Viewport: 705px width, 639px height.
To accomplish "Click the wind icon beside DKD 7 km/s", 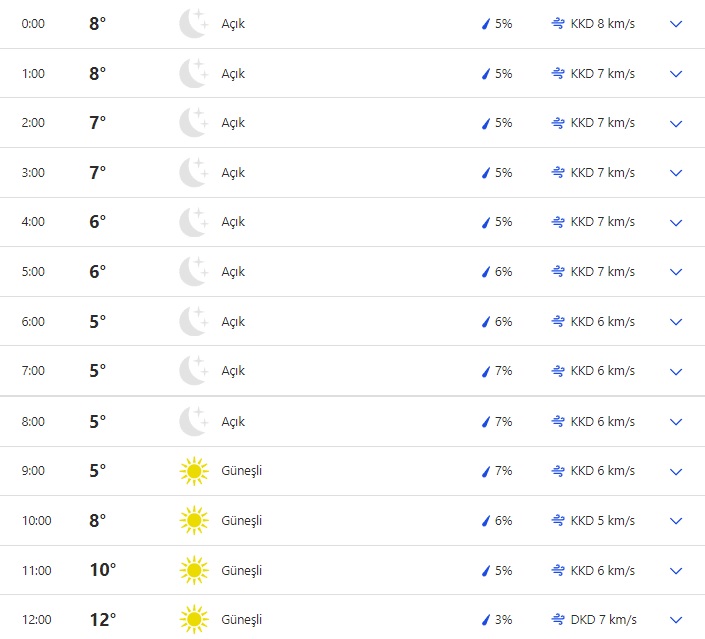I will click(x=558, y=620).
